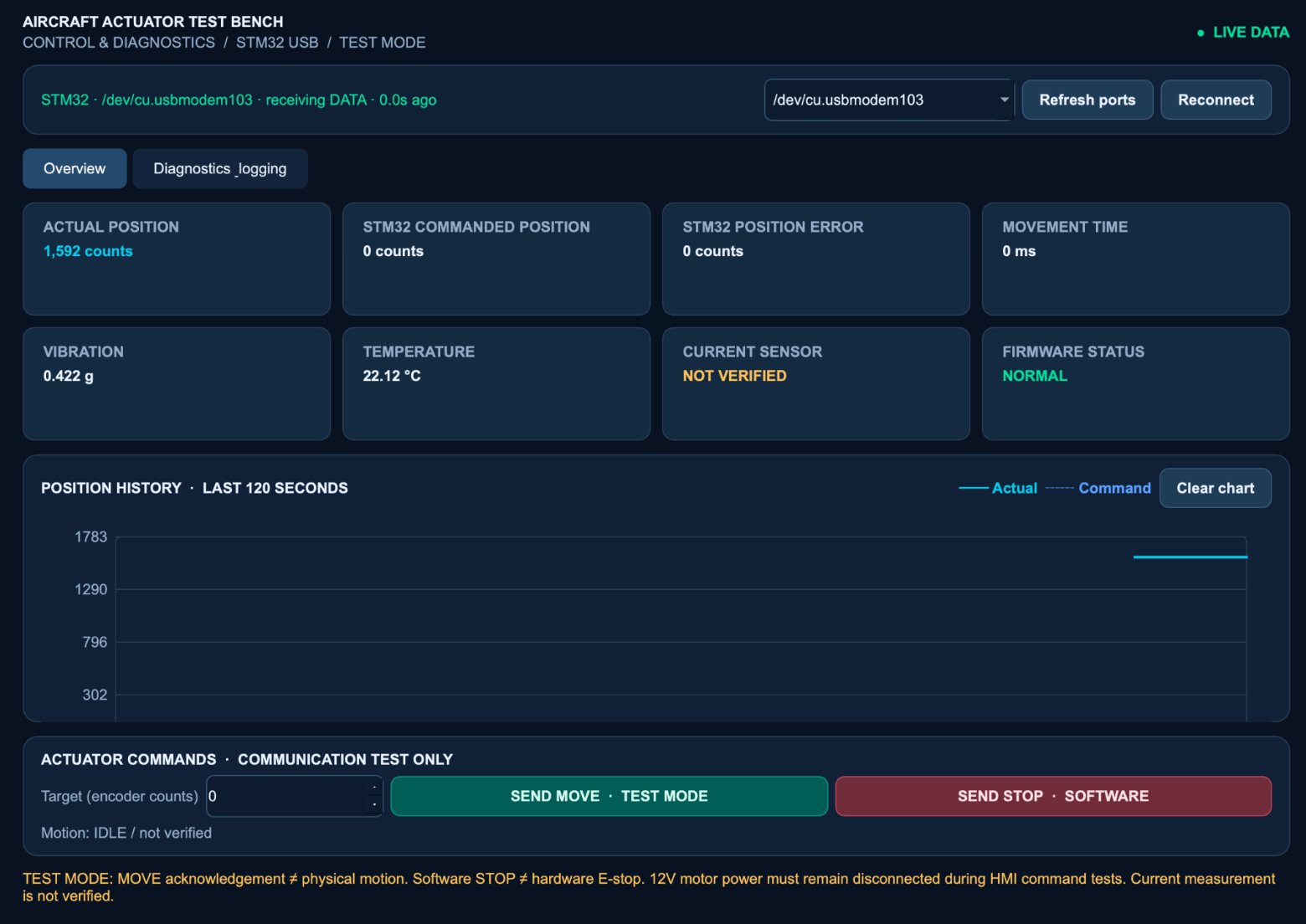Send the MOVE test mode command
The image size is (1306, 924).
click(609, 796)
